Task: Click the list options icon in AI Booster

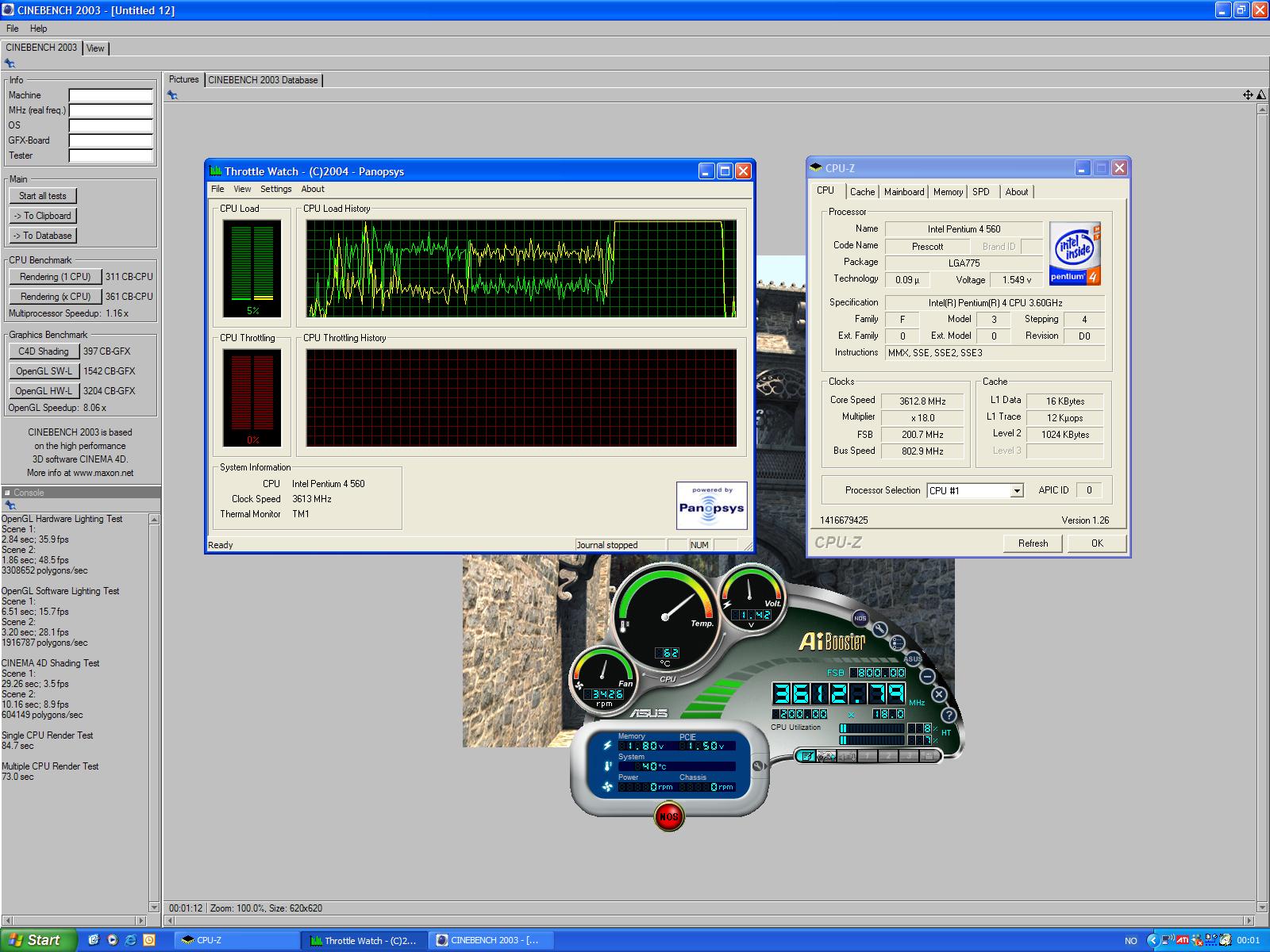Action: point(897,643)
